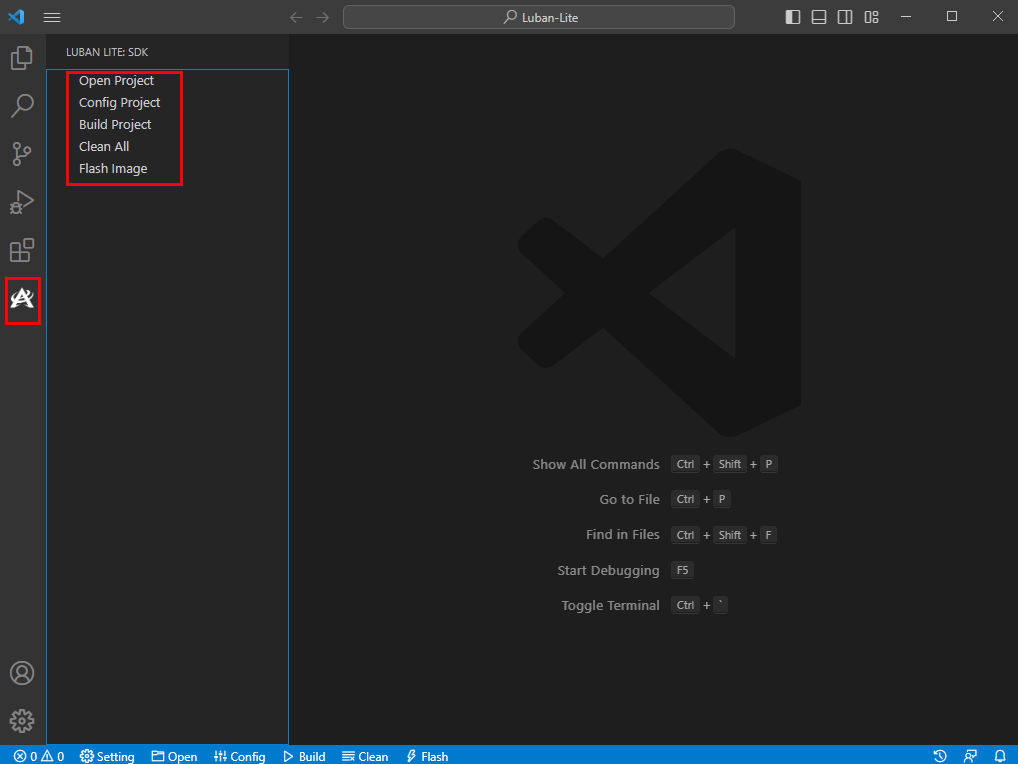This screenshot has width=1018, height=764.
Task: Open the Accounts icon
Action: (22, 673)
